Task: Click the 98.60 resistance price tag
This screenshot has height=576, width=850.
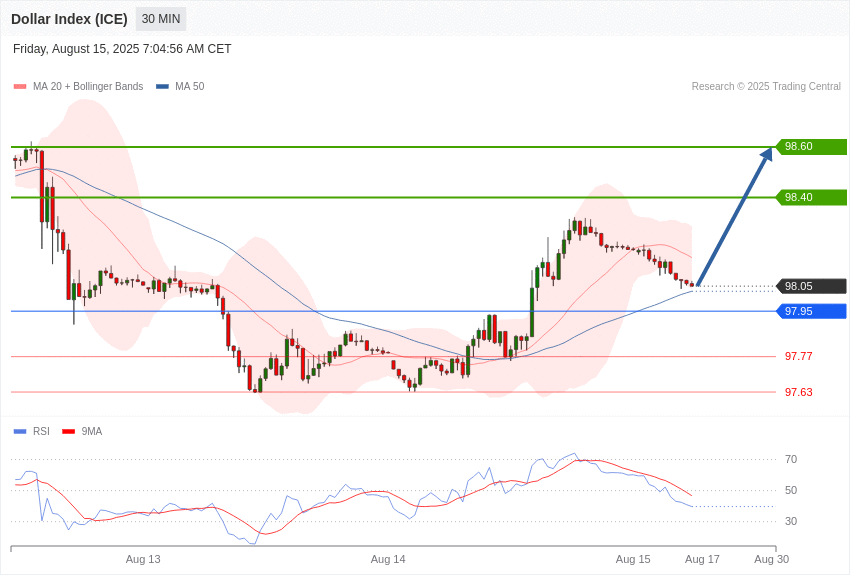Action: coord(812,146)
